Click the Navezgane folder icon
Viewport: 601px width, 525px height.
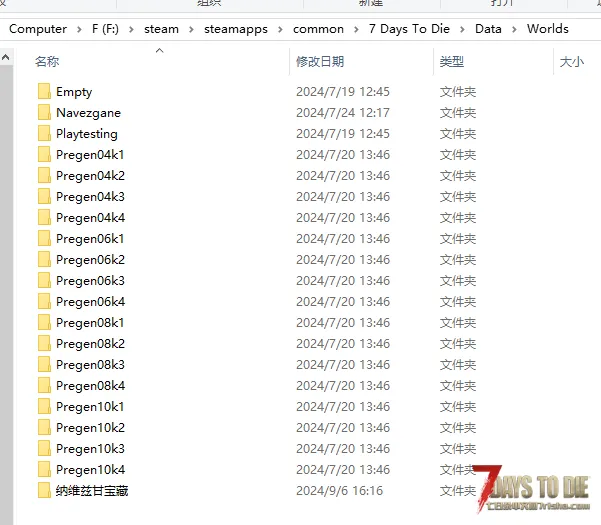click(44, 113)
